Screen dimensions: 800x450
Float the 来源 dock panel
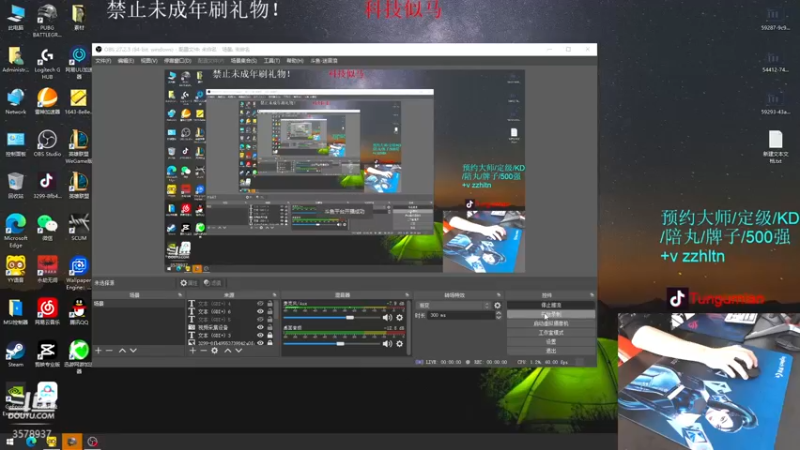(274, 295)
